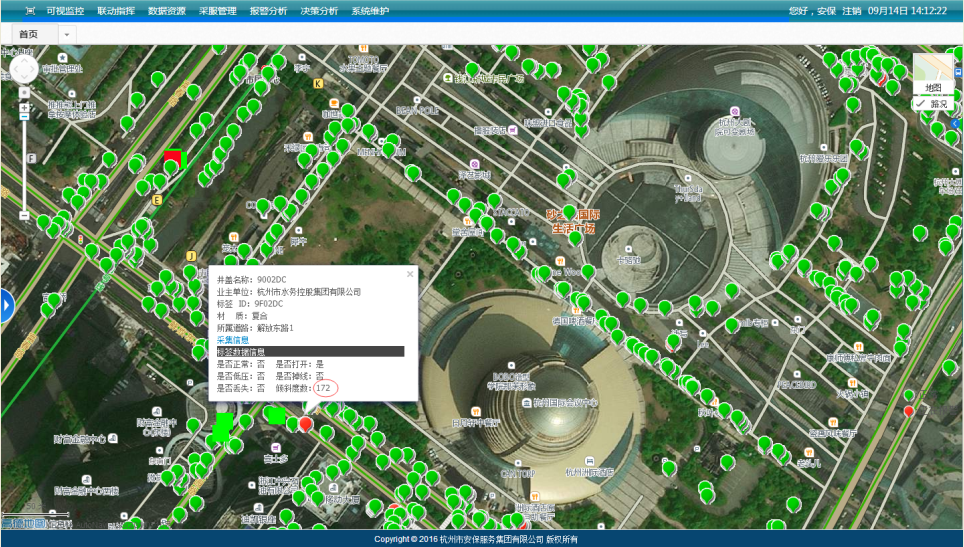Click the red square alarm marker
This screenshot has height=547, width=964.
(x=173, y=159)
